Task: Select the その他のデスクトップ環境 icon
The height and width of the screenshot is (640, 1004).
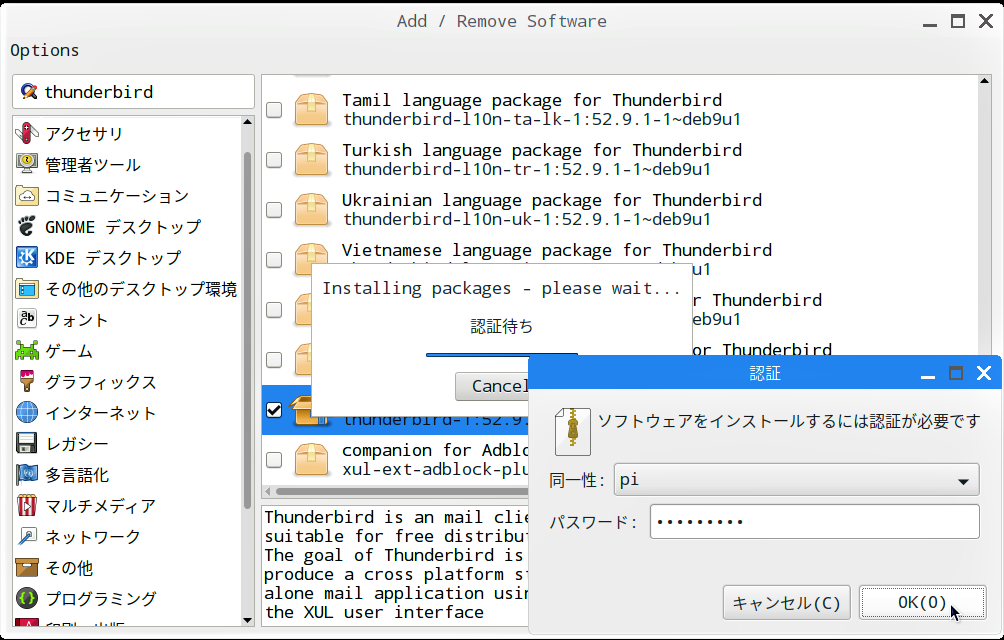Action: 27,289
